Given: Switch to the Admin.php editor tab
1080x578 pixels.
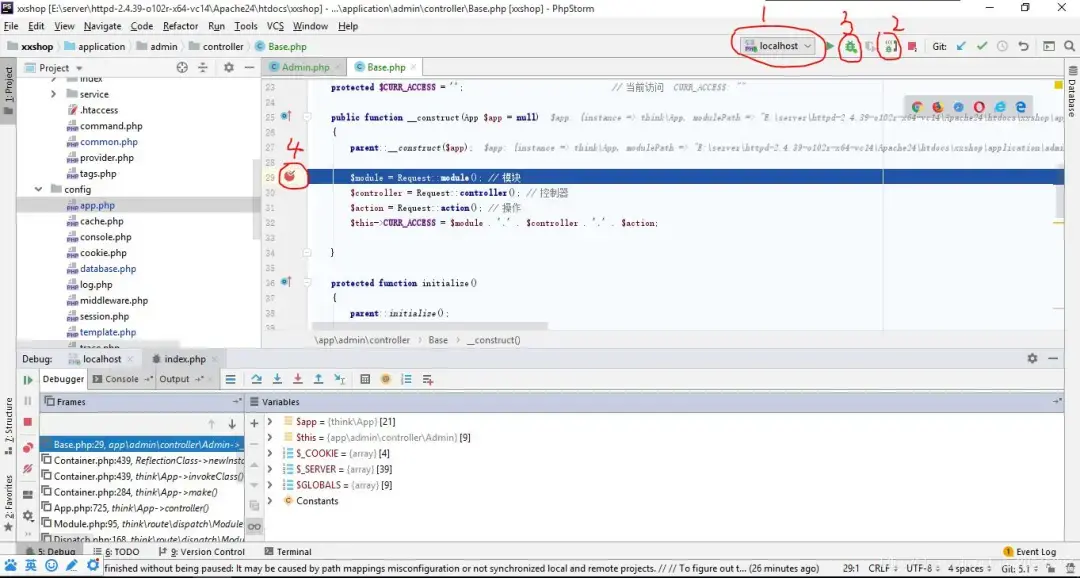Looking at the screenshot, I should (305, 67).
